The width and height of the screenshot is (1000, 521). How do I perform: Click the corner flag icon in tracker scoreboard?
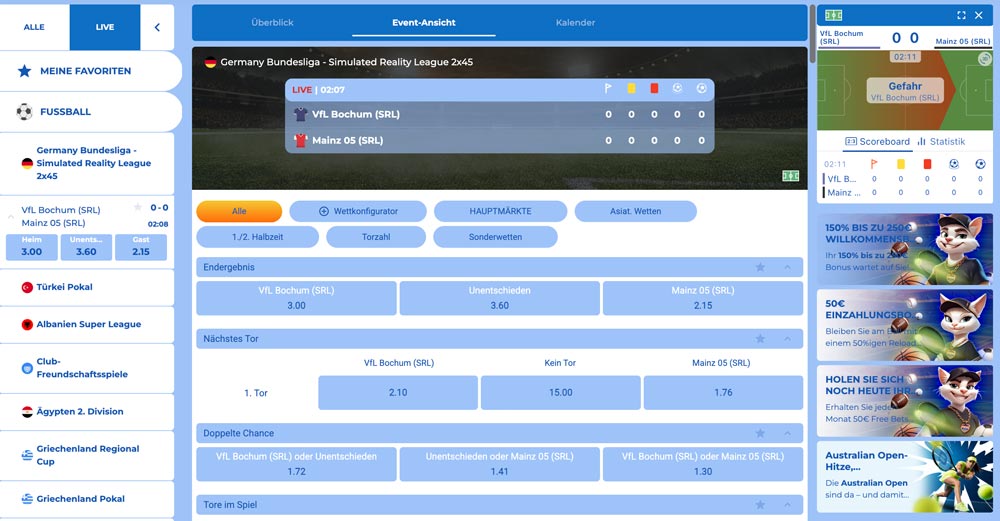pyautogui.click(x=874, y=164)
